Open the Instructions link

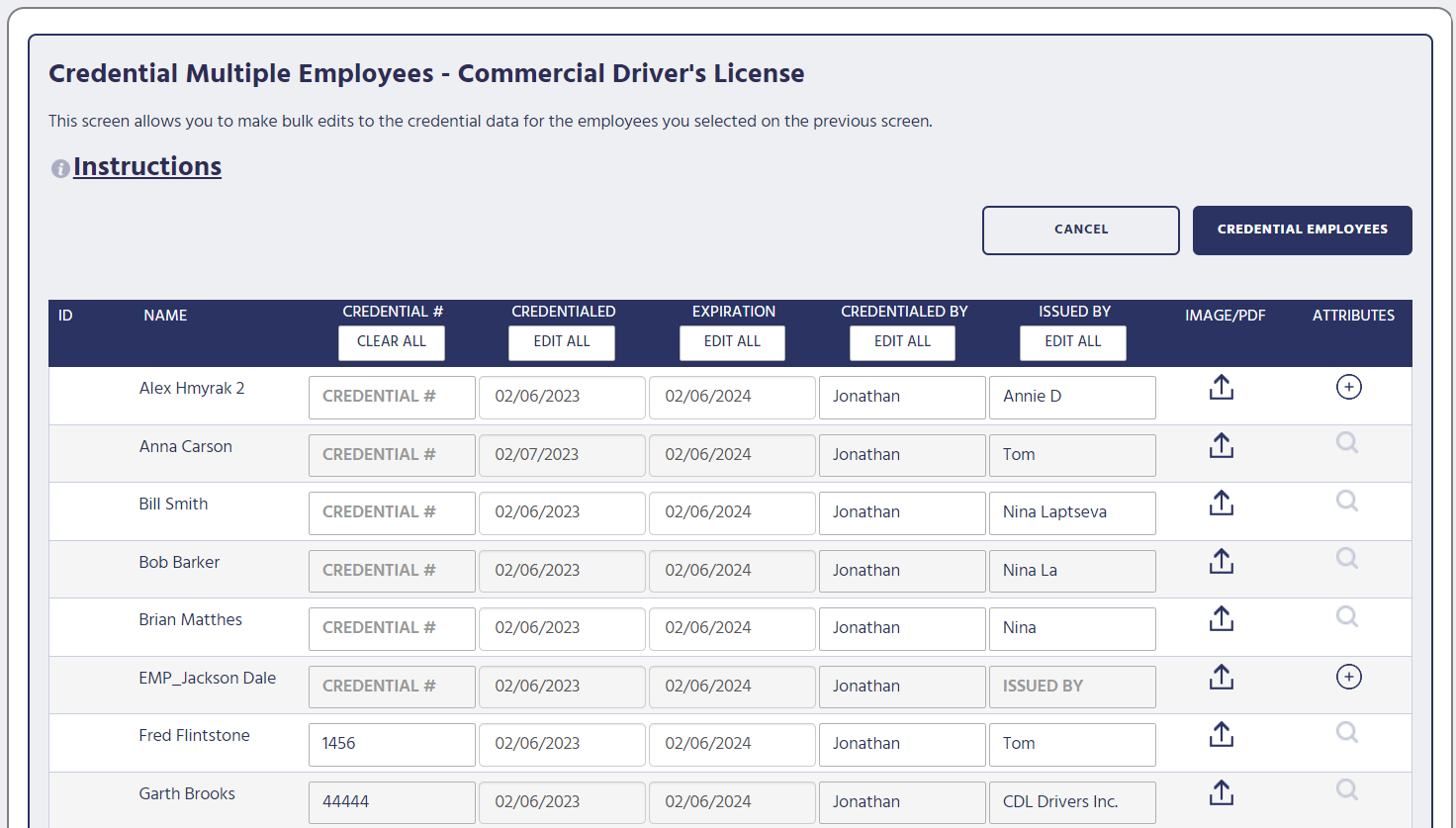(147, 166)
